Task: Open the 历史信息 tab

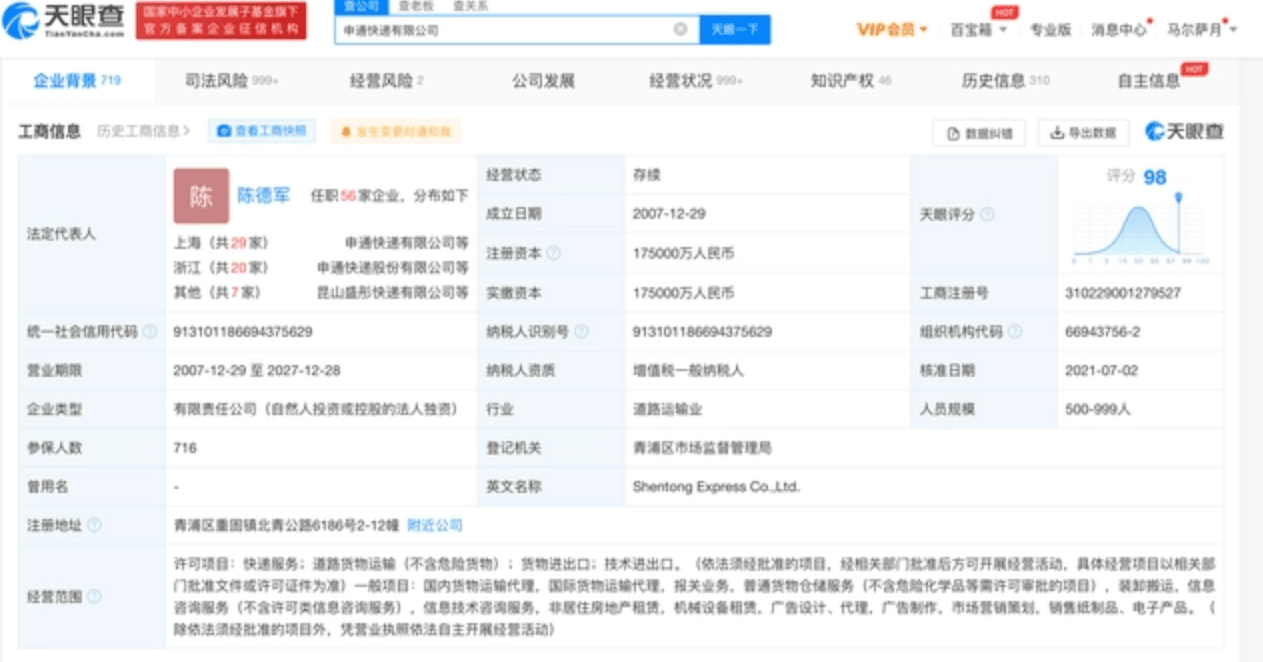Action: coord(1006,81)
